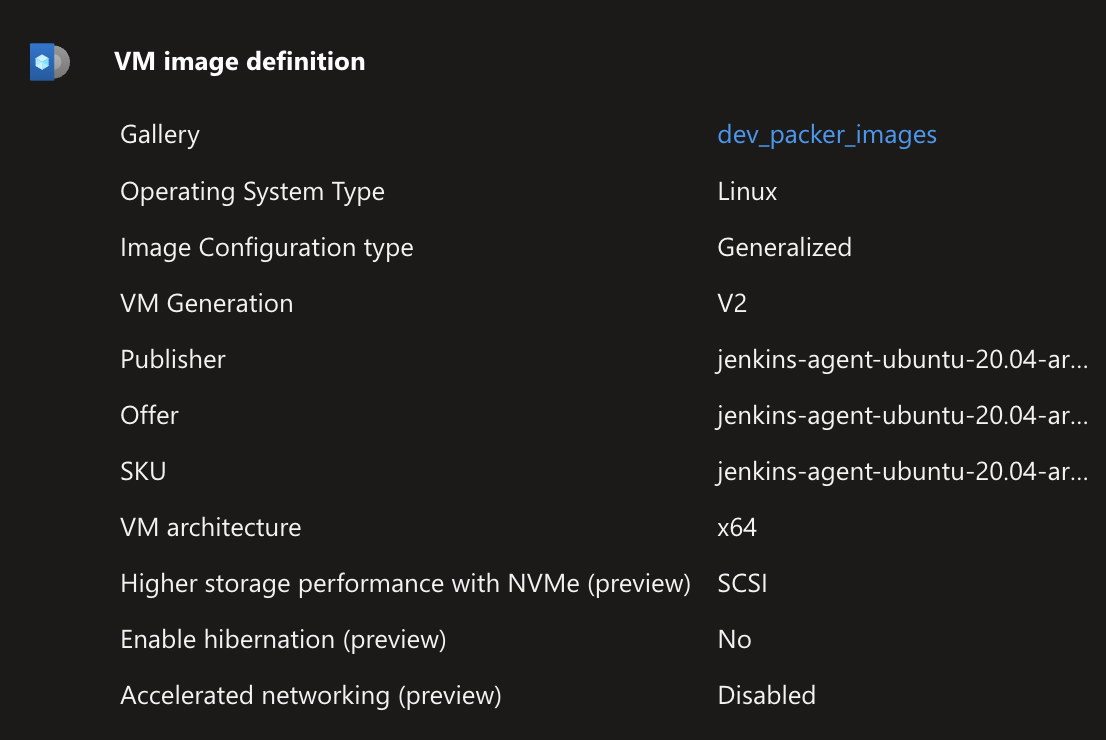Click the Image Configuration type label

point(266,247)
